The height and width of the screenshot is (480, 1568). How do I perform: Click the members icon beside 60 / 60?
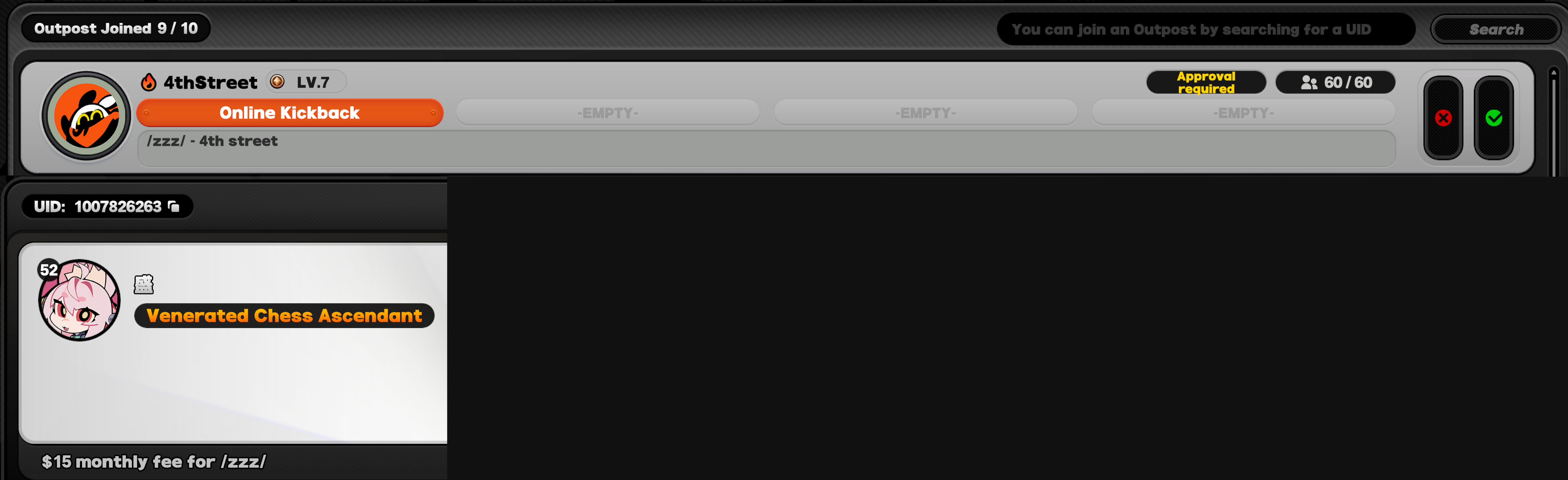(1309, 83)
